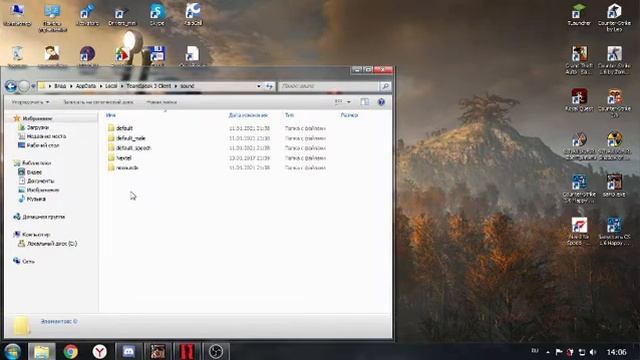Open Локальный диск (C:) in navigation pane
Screen dimensions: 640x360
point(51,244)
